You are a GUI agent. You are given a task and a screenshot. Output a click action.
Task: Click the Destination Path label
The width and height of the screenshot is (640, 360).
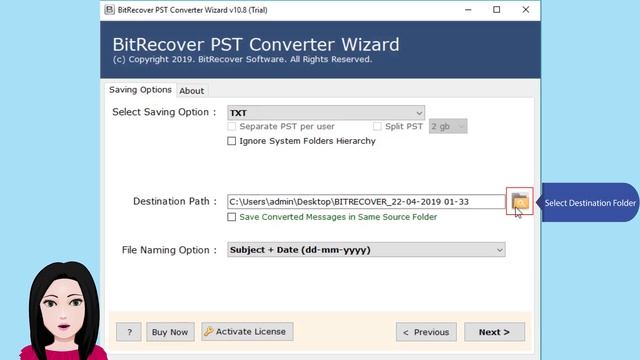click(x=175, y=201)
